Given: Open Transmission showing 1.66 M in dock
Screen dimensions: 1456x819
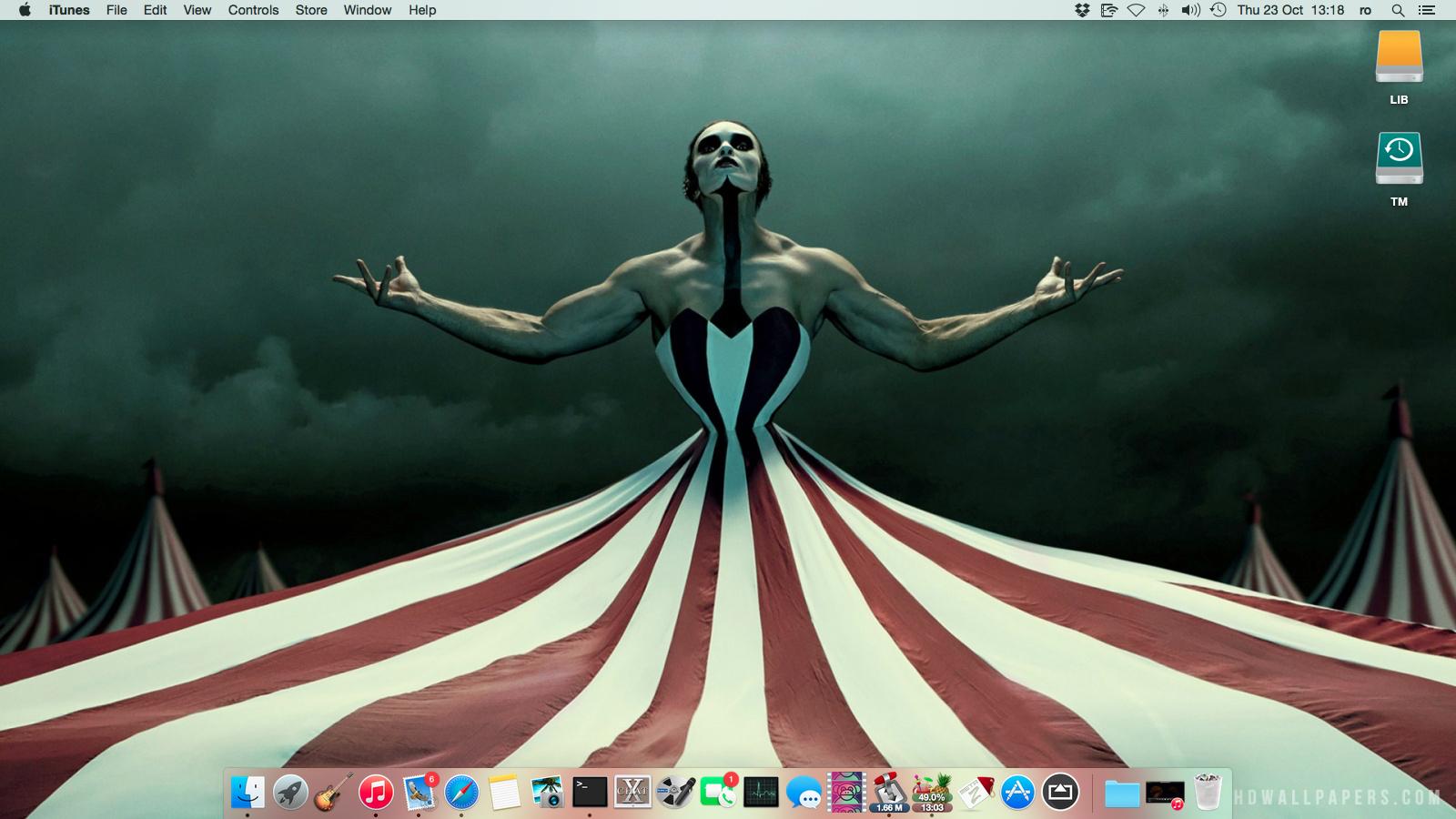Looking at the screenshot, I should [x=889, y=793].
